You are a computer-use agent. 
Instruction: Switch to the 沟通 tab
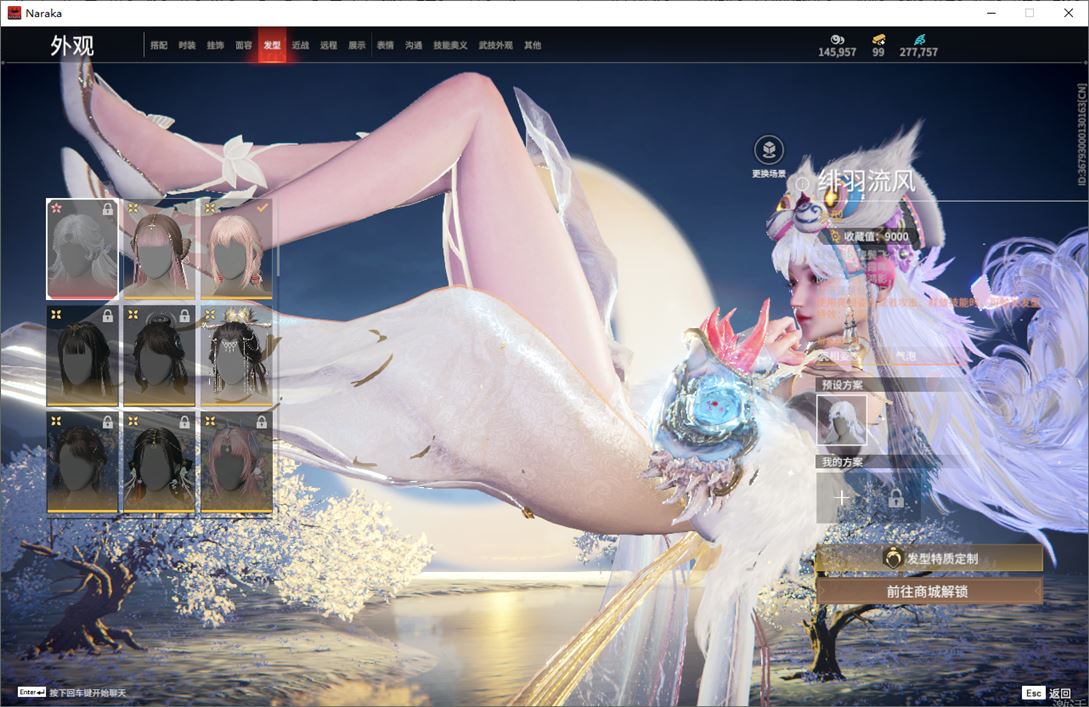pyautogui.click(x=414, y=45)
